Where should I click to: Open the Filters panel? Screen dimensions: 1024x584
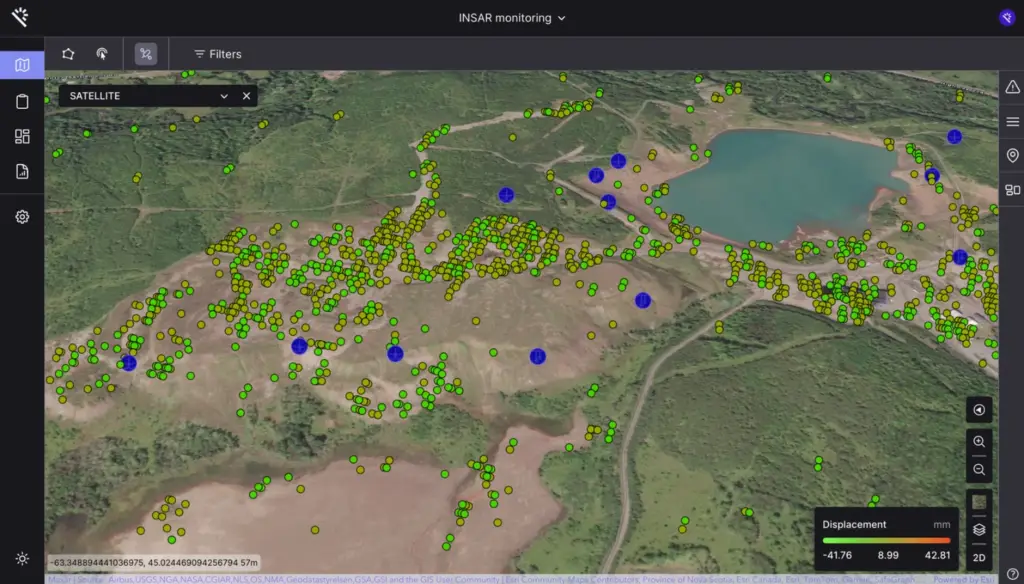217,54
